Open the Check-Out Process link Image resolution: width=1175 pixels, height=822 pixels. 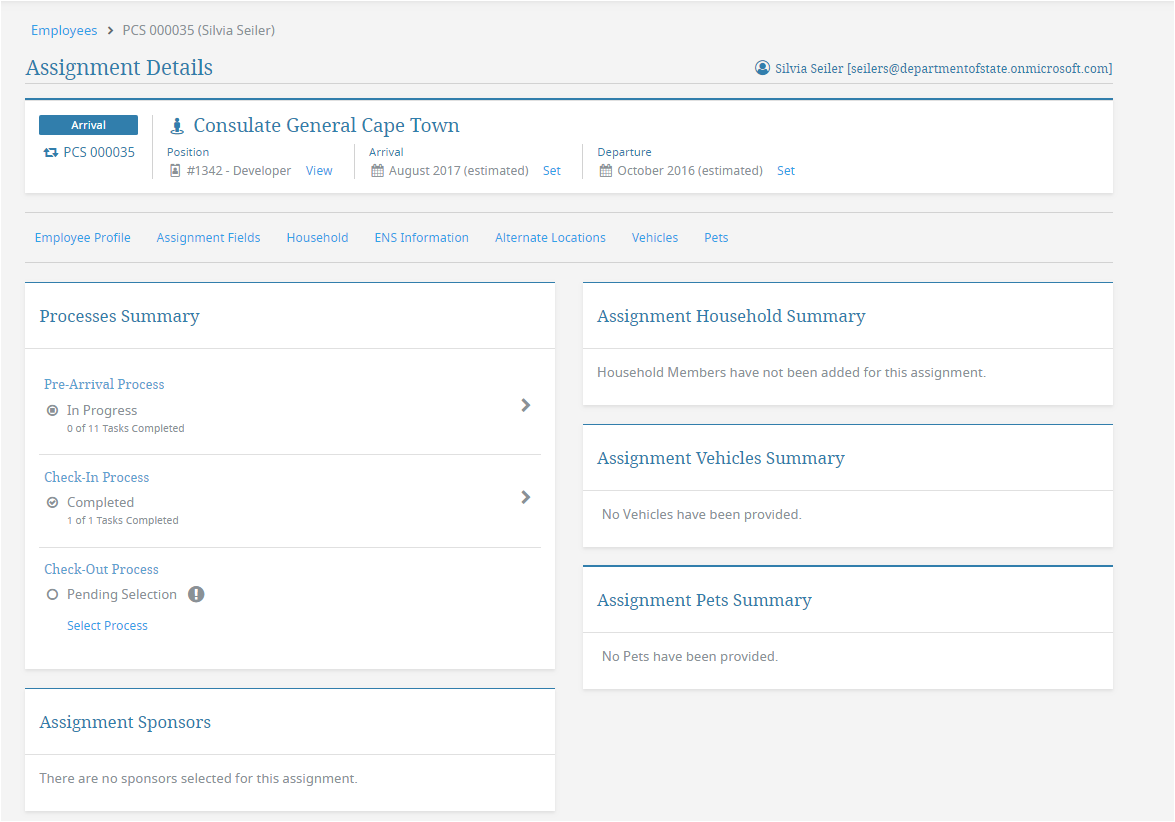[x=101, y=569]
